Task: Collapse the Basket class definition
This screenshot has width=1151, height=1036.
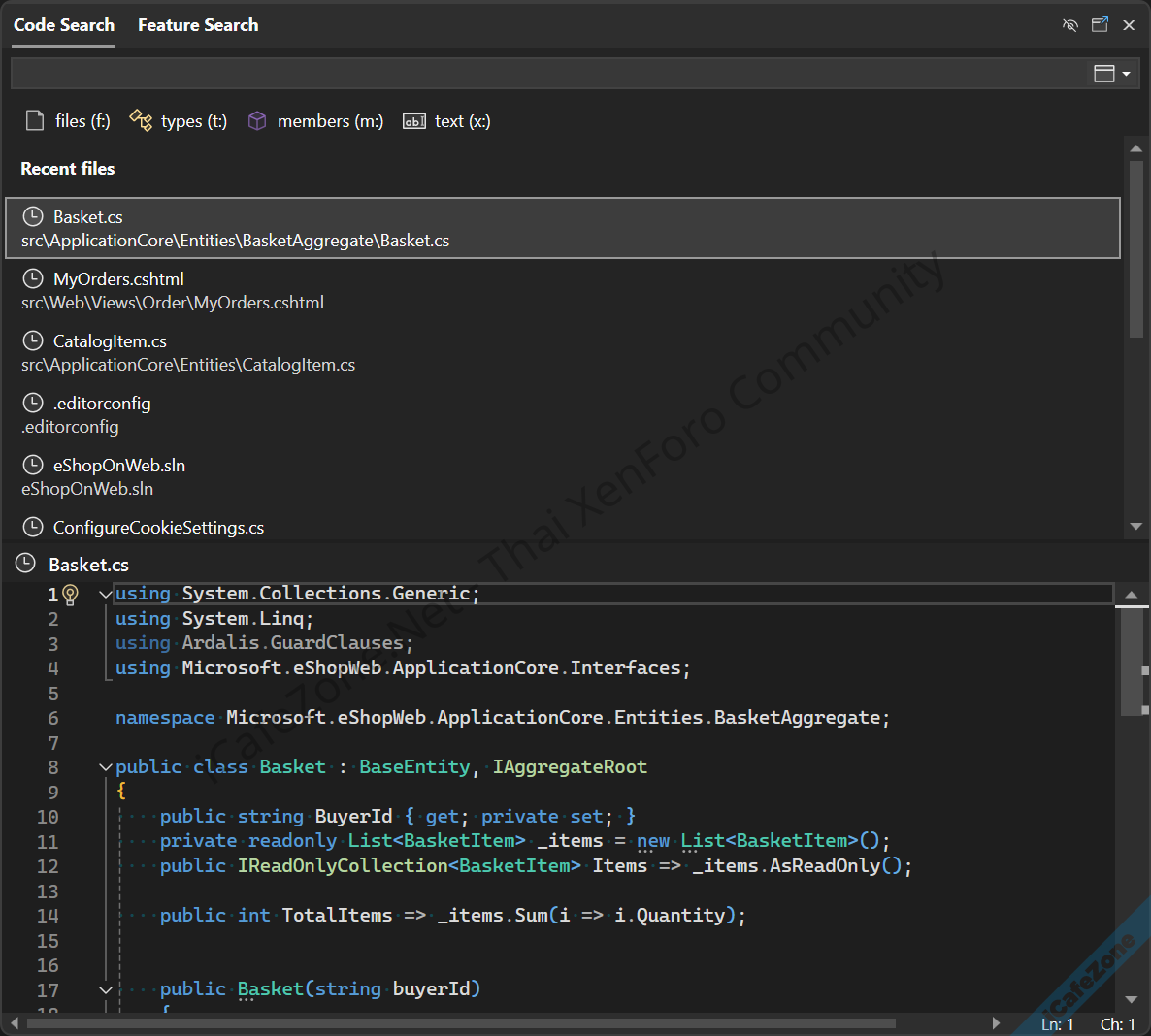Action: [105, 767]
